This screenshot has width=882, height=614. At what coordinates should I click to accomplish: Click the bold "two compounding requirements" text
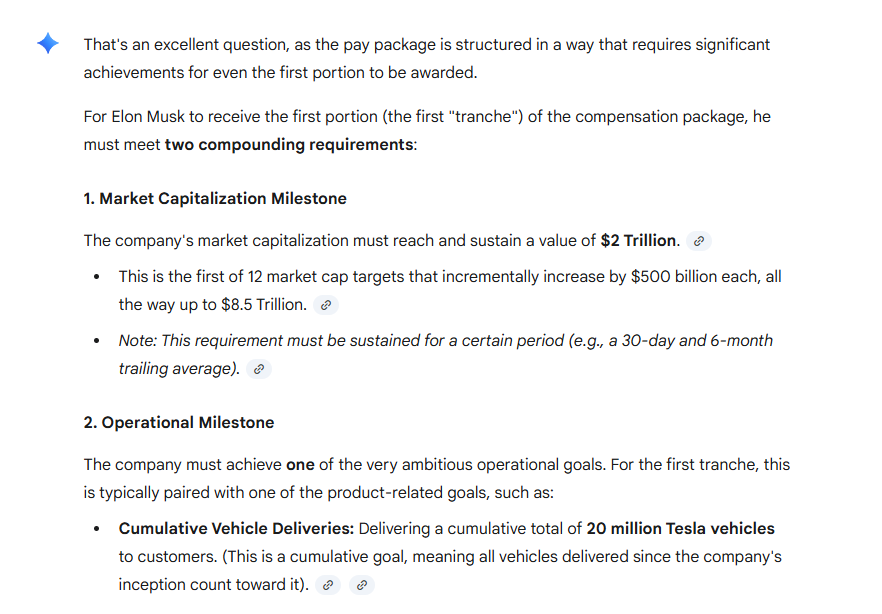(289, 145)
